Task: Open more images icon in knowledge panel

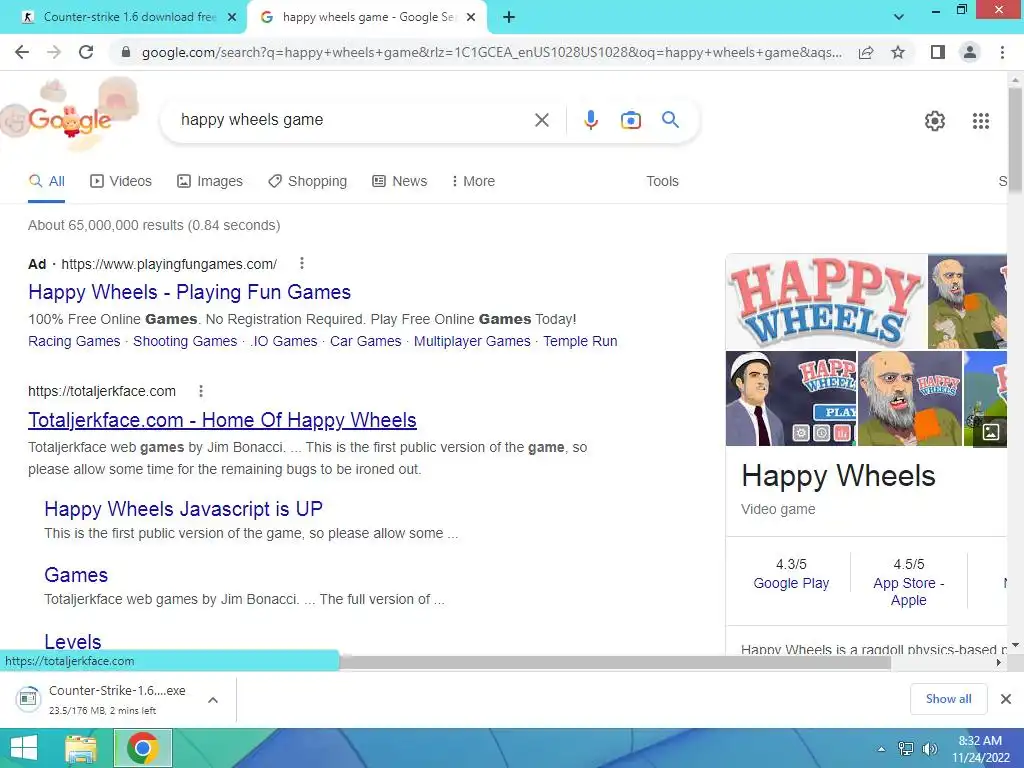Action: 990,432
